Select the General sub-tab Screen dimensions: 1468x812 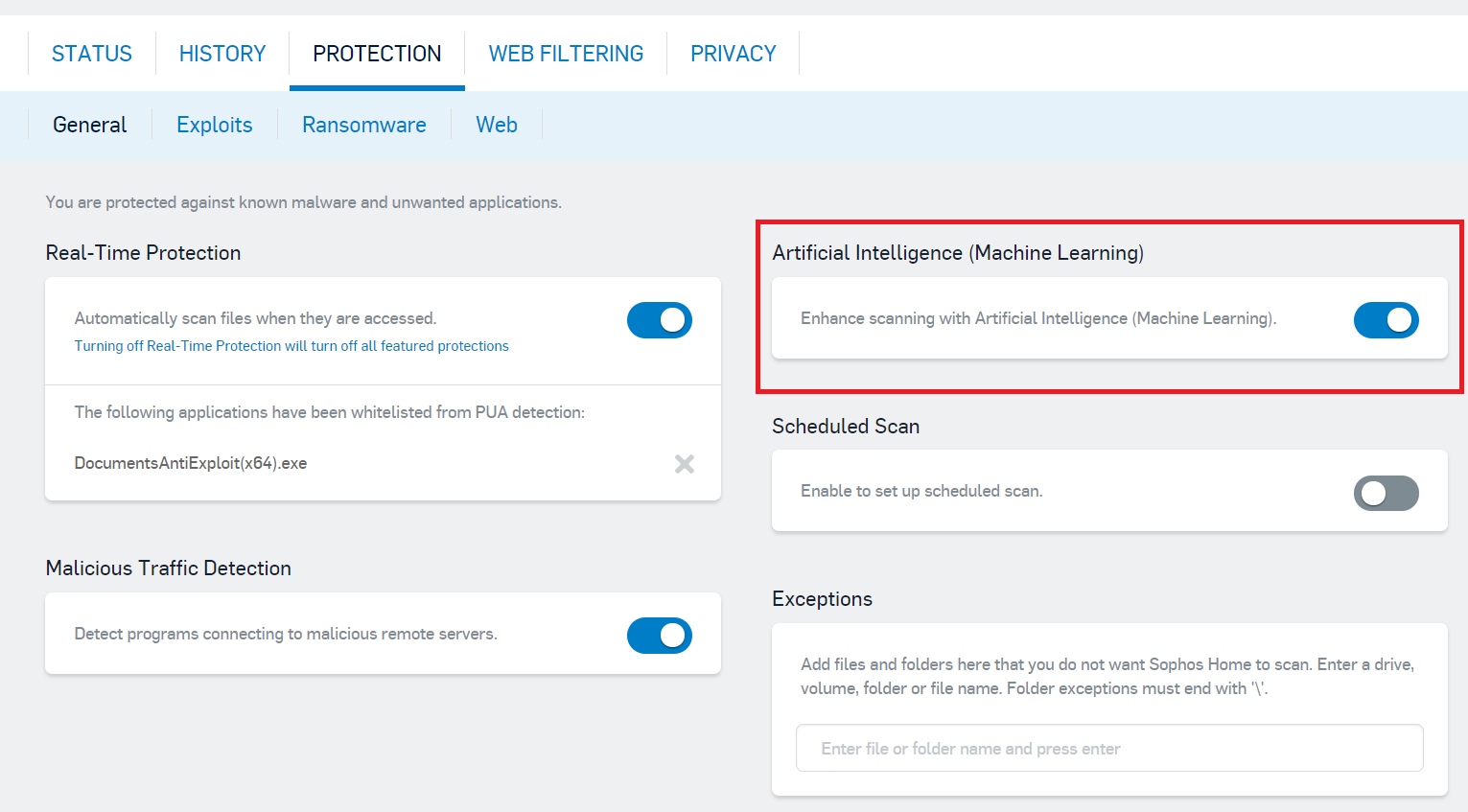click(x=90, y=125)
